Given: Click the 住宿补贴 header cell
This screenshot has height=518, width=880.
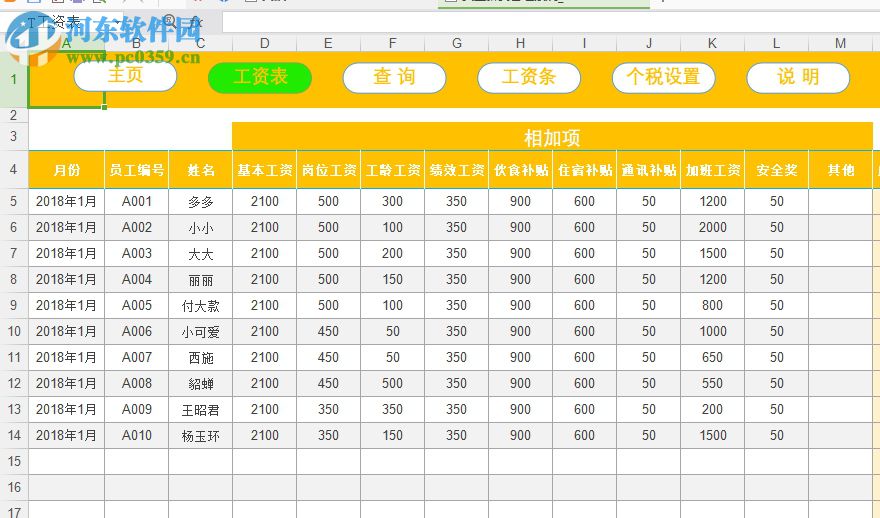Looking at the screenshot, I should pyautogui.click(x=584, y=170).
